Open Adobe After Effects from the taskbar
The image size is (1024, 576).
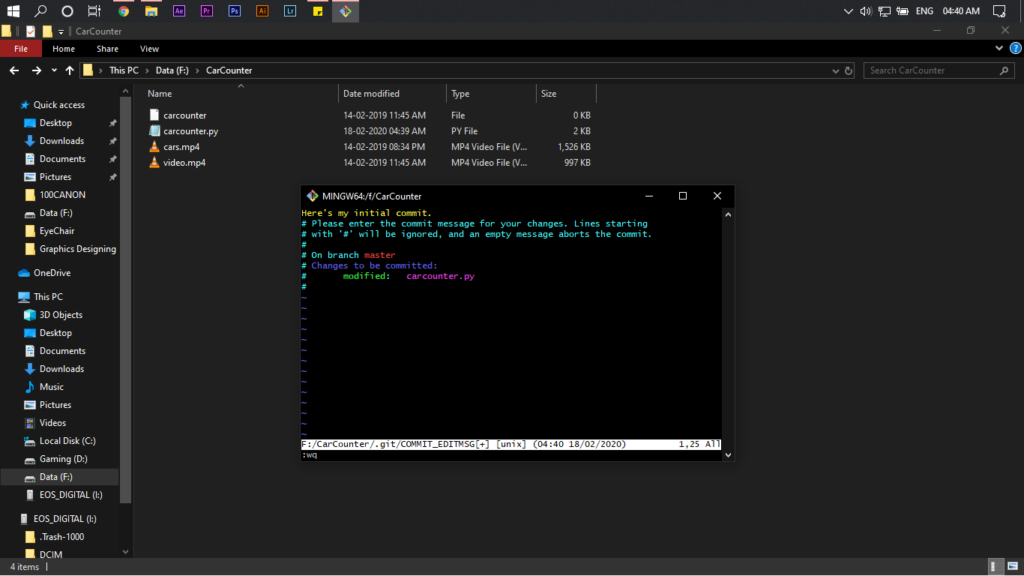pos(179,12)
